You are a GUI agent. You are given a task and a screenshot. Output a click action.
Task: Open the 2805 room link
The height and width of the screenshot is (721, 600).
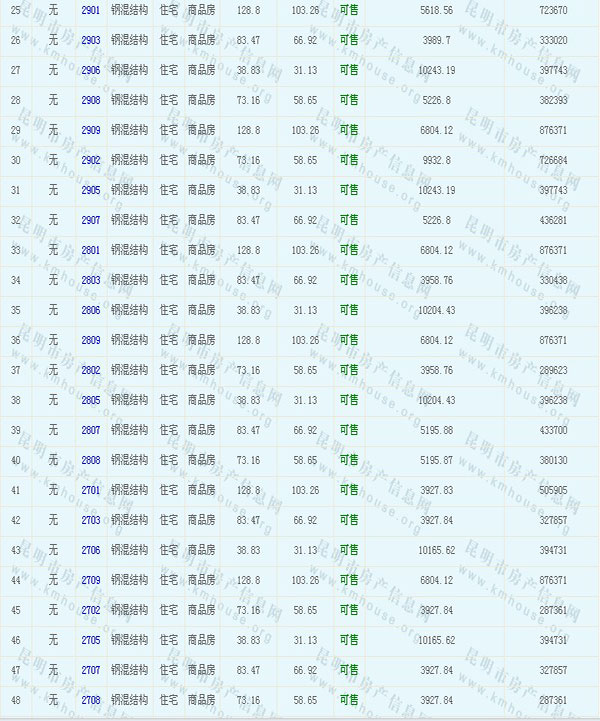(x=91, y=400)
